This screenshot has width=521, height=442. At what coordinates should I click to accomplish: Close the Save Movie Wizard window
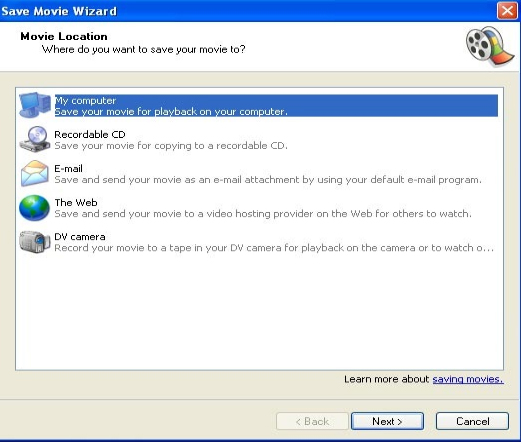click(507, 11)
